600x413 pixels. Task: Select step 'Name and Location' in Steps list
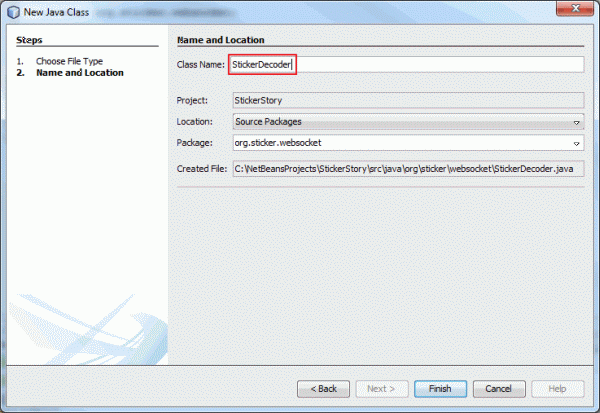[x=80, y=73]
